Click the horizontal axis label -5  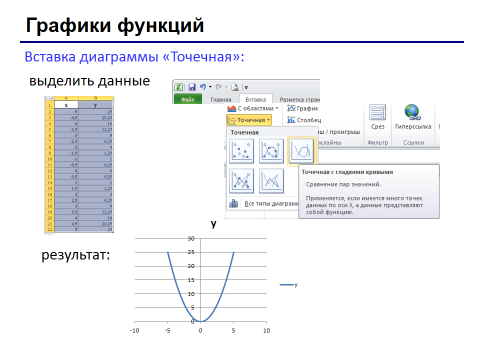[x=167, y=331]
